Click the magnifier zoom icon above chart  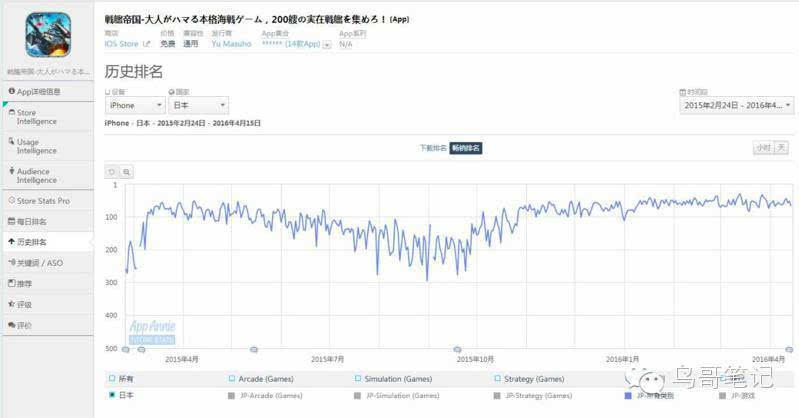[126, 172]
